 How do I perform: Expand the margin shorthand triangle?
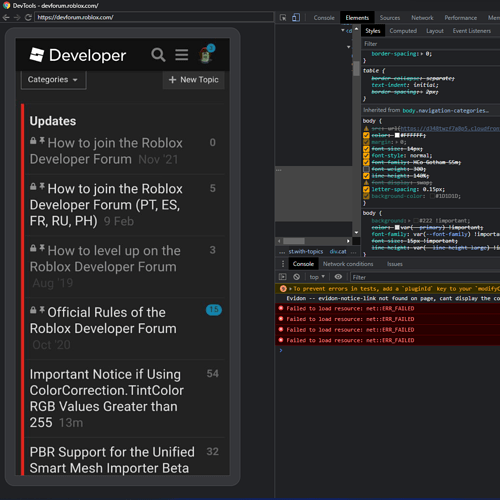(397, 142)
